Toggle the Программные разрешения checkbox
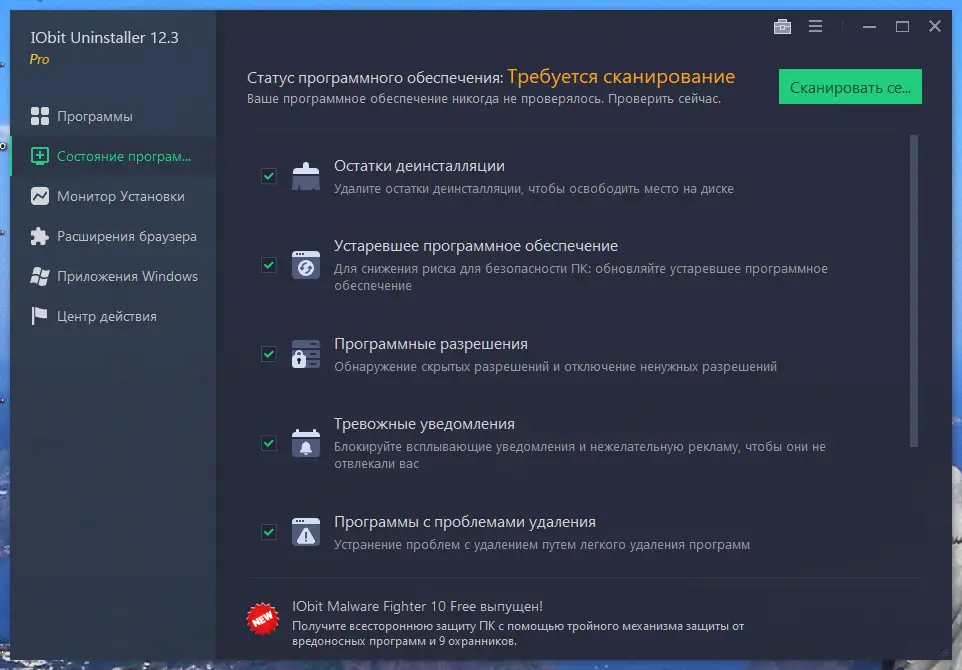Viewport: 962px width, 670px height. pyautogui.click(x=269, y=354)
